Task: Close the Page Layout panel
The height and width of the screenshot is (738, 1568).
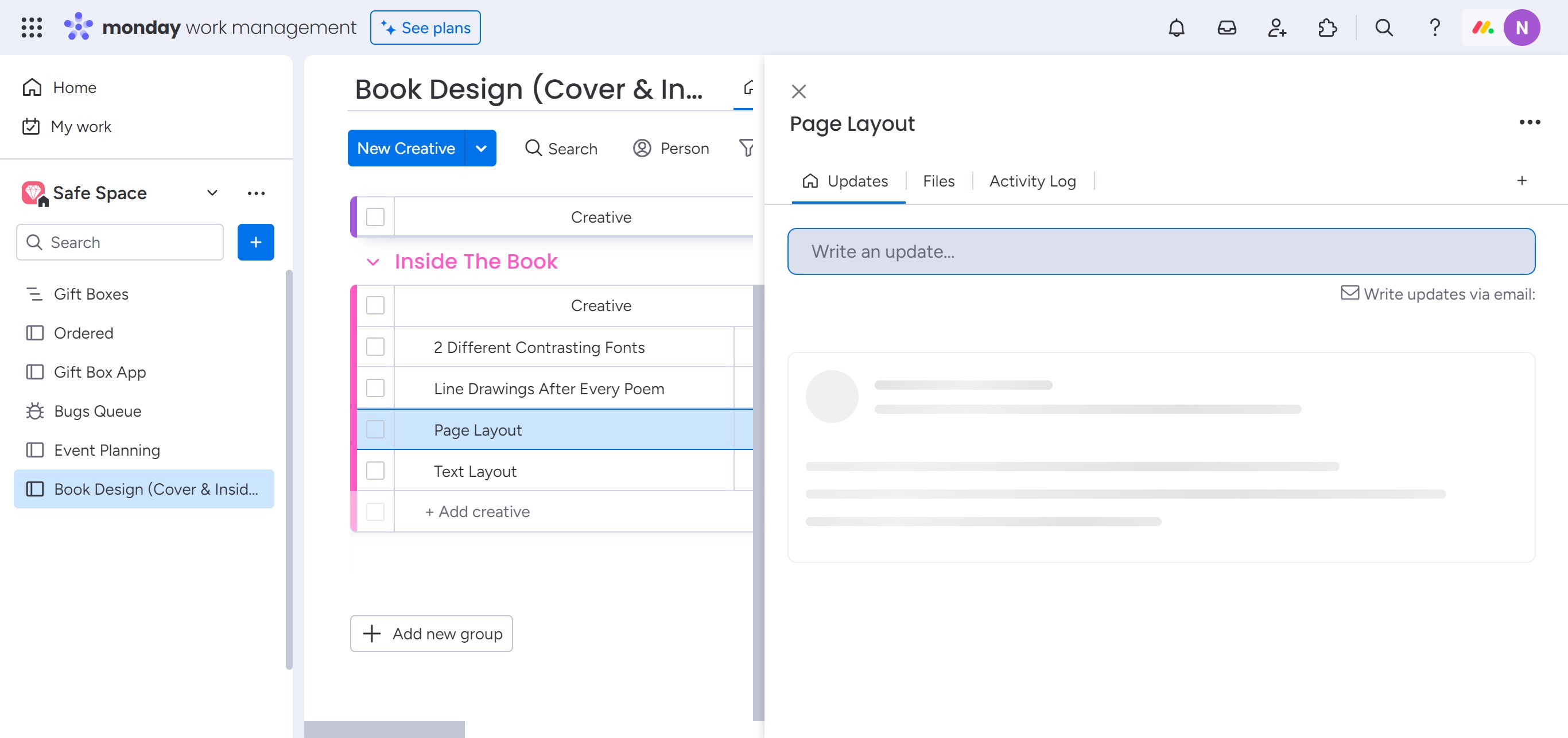Action: [x=798, y=91]
